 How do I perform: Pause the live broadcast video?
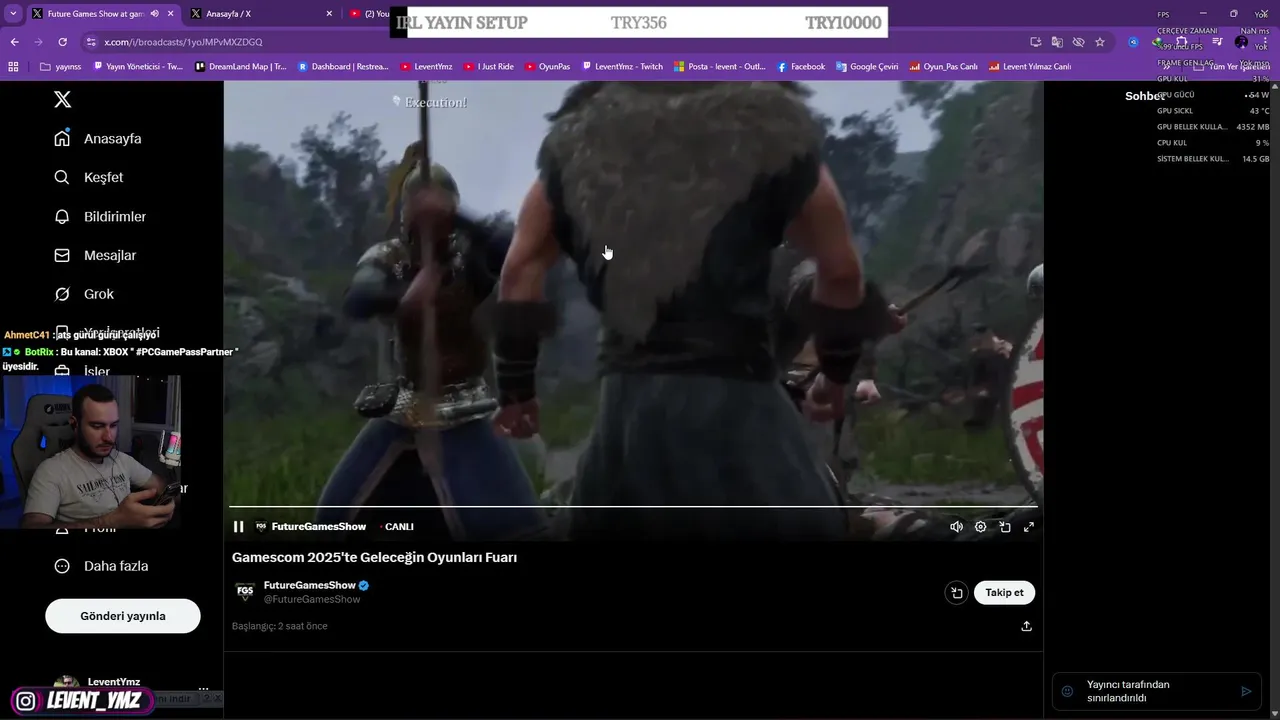pos(238,527)
